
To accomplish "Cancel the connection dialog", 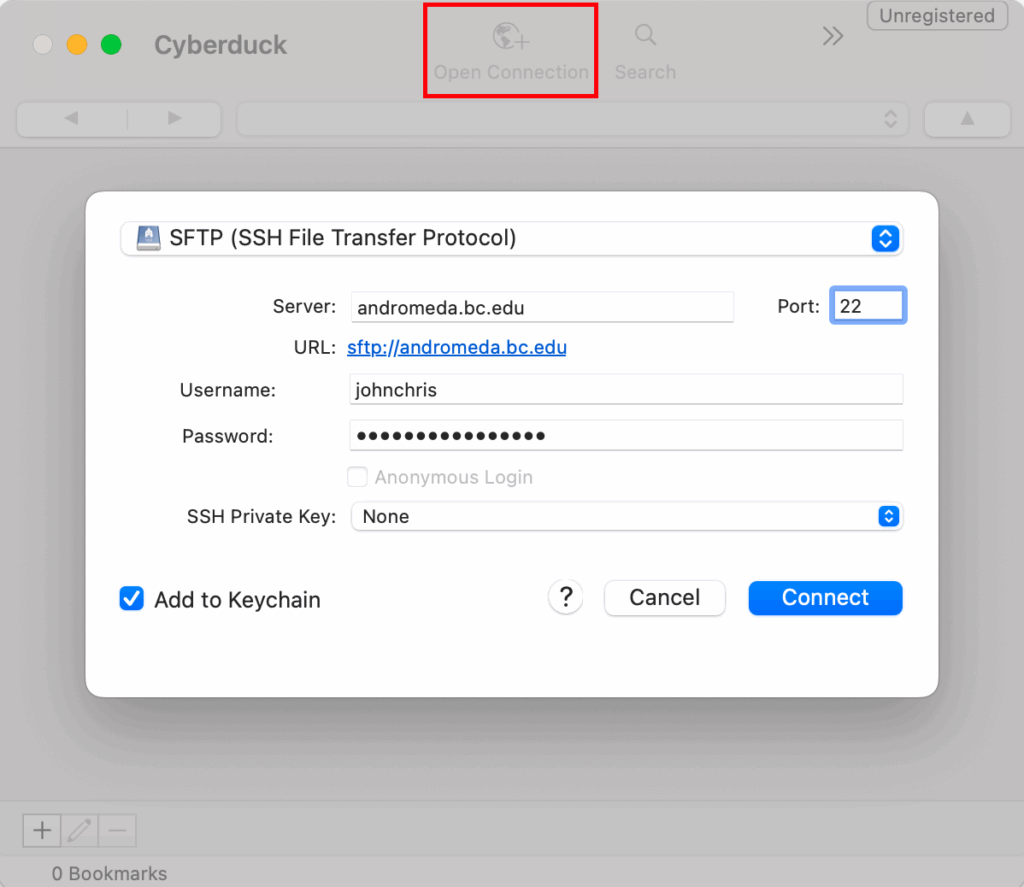I will (x=665, y=598).
